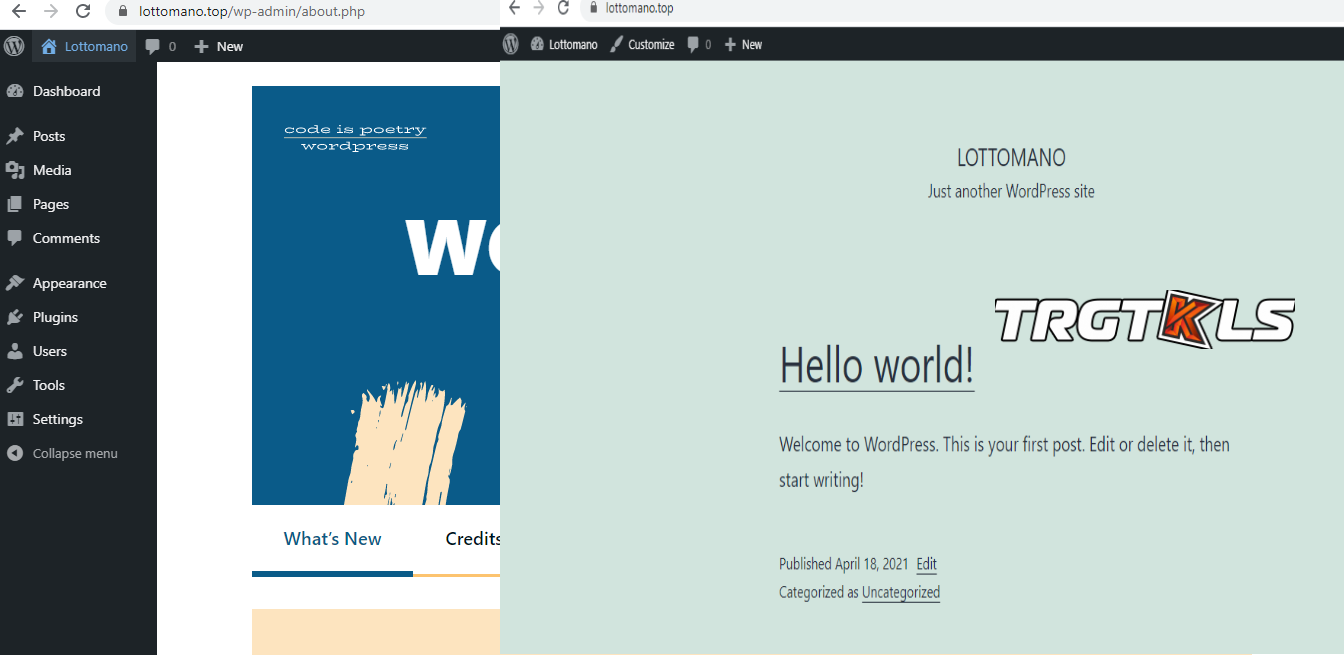Open the Settings menu in sidebar
This screenshot has width=1344, height=655.
tap(57, 419)
